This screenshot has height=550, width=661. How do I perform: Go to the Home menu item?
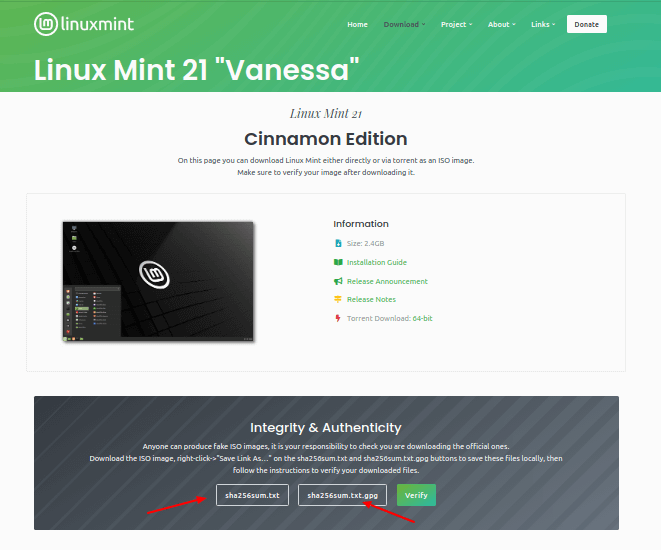tap(357, 24)
